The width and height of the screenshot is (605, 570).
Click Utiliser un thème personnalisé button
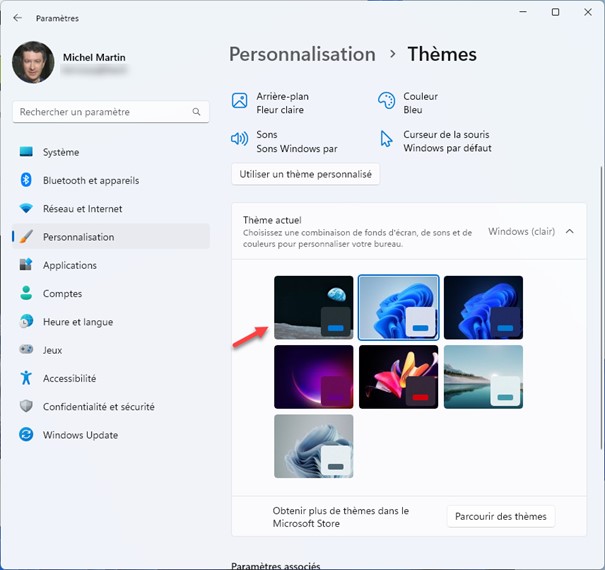(305, 174)
